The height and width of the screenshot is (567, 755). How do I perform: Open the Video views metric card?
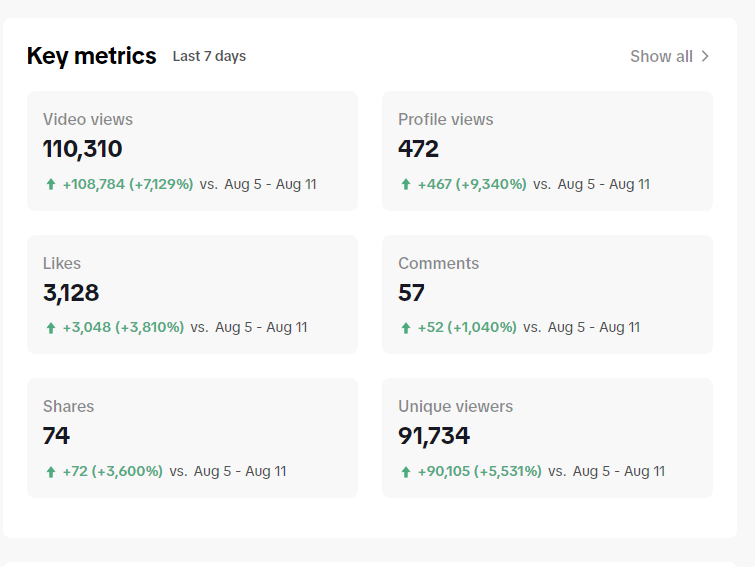tap(192, 151)
